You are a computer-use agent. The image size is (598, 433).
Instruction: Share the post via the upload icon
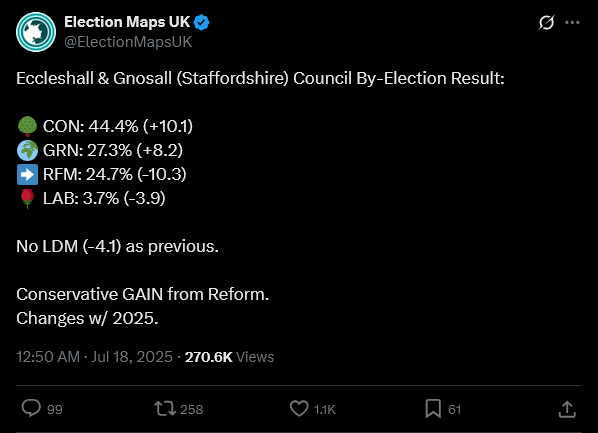[567, 409]
